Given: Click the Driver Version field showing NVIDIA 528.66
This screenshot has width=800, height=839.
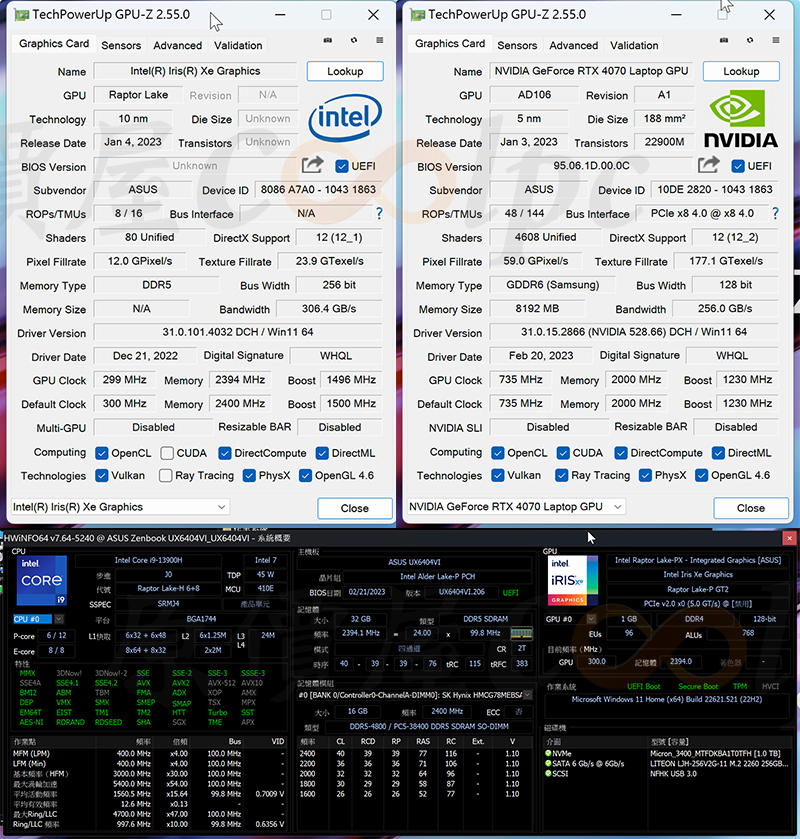Looking at the screenshot, I should coord(634,332).
